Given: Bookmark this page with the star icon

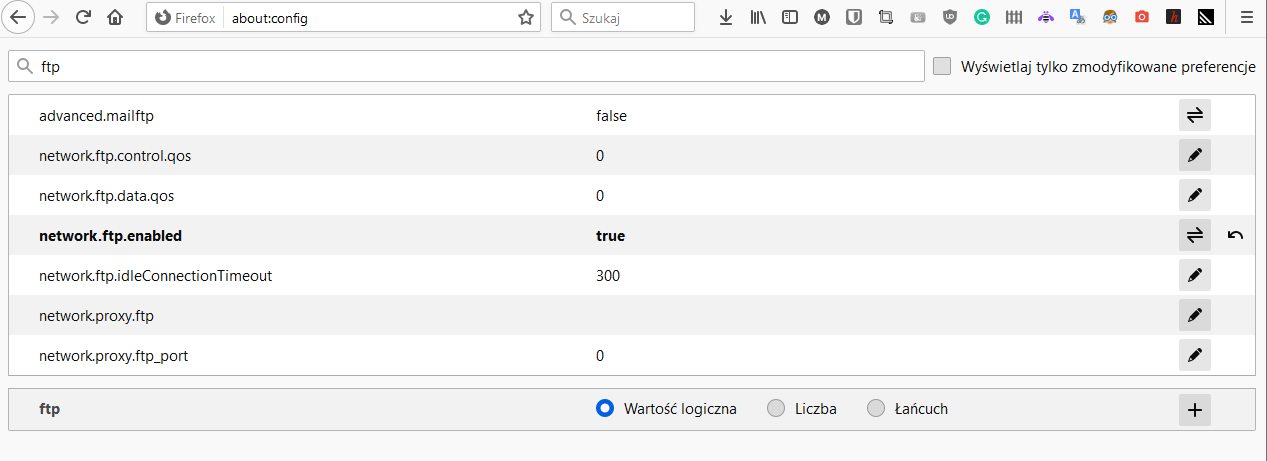Looking at the screenshot, I should tap(525, 17).
